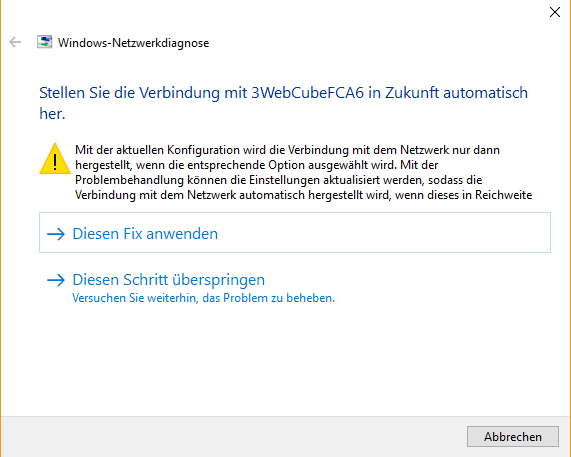Go back using the left arrow icon
The width and height of the screenshot is (571, 457).
tap(15, 42)
